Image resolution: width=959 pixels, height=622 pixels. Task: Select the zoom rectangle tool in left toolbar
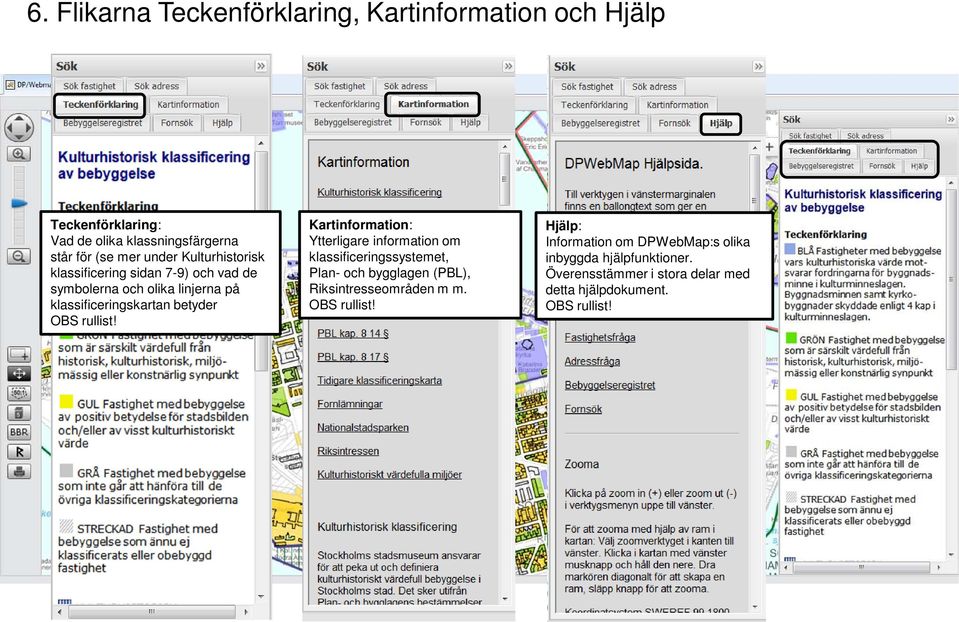tap(19, 354)
